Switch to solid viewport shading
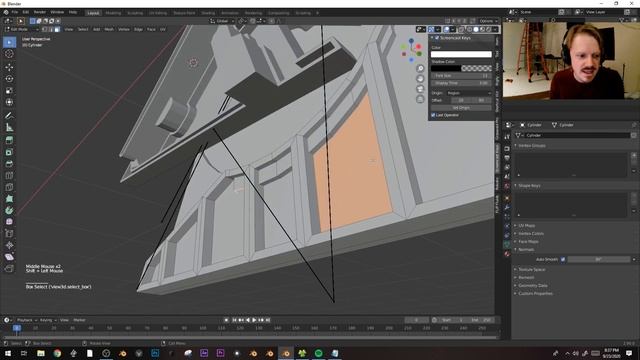Image resolution: width=640 pixels, height=360 pixels. coord(476,29)
